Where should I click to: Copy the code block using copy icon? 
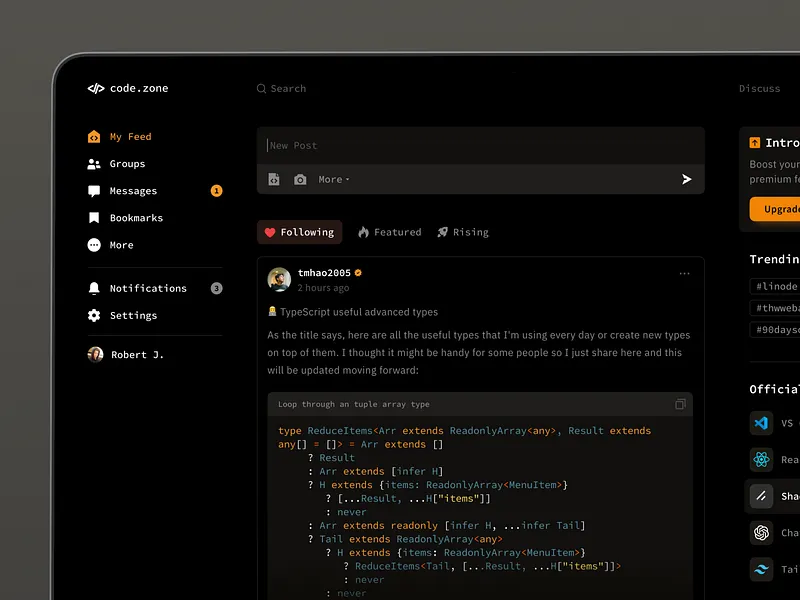click(x=680, y=404)
